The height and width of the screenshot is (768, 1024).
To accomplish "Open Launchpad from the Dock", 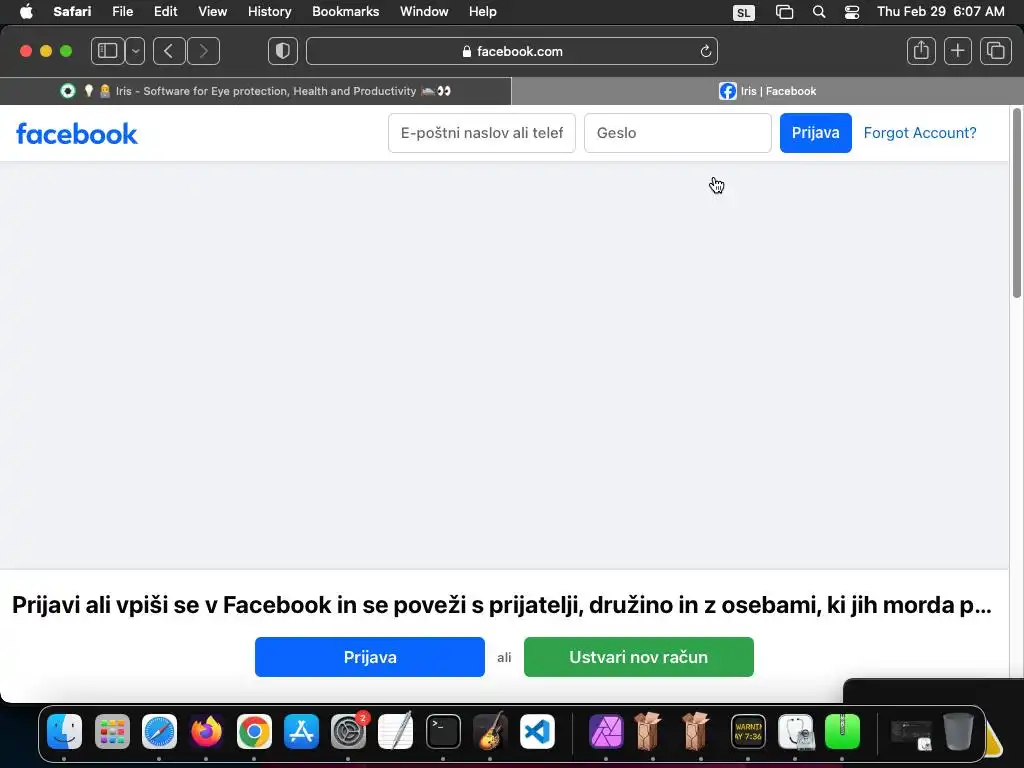I will coord(112,731).
